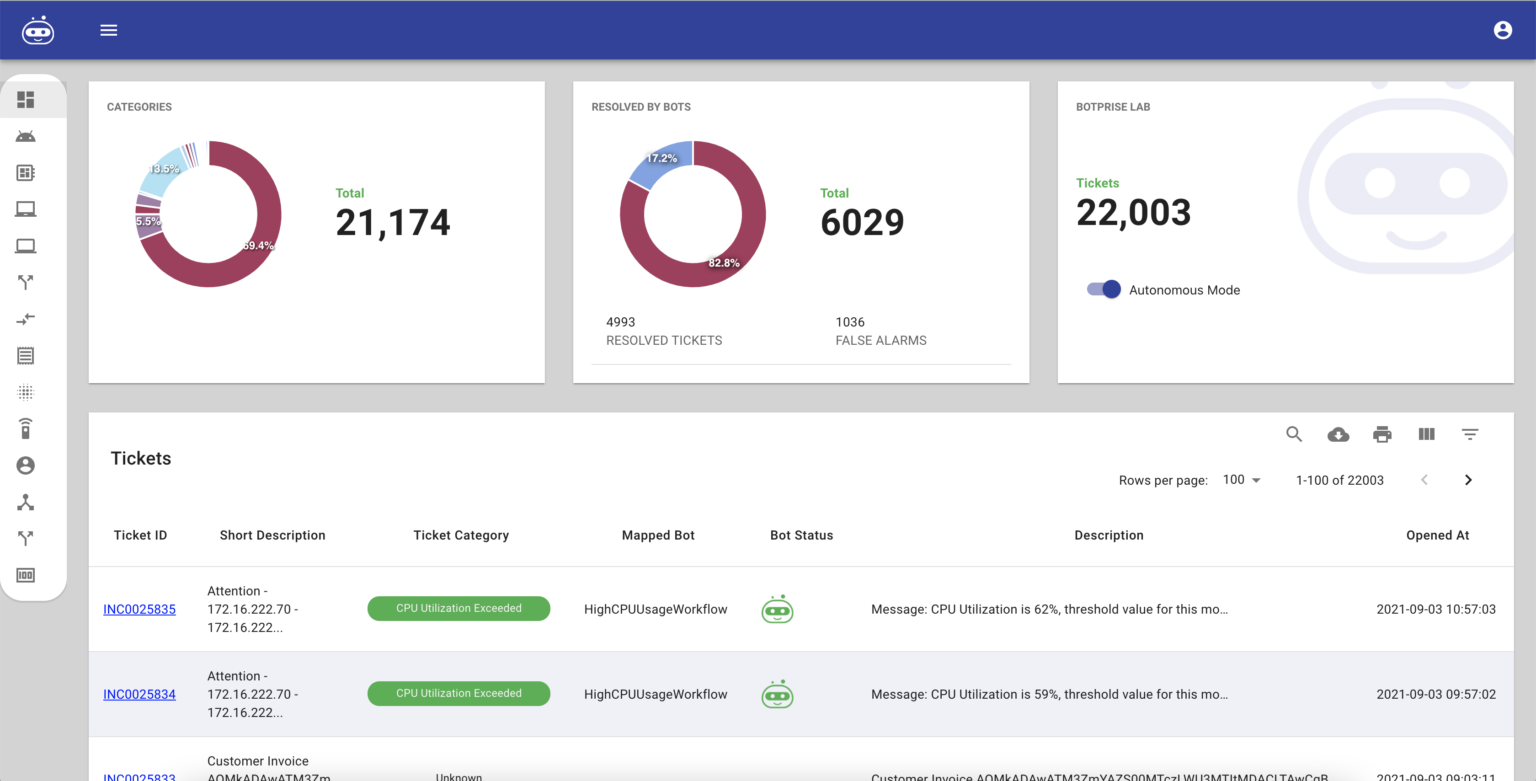The width and height of the screenshot is (1536, 781).
Task: Click the previous page arrow
Action: (1424, 480)
